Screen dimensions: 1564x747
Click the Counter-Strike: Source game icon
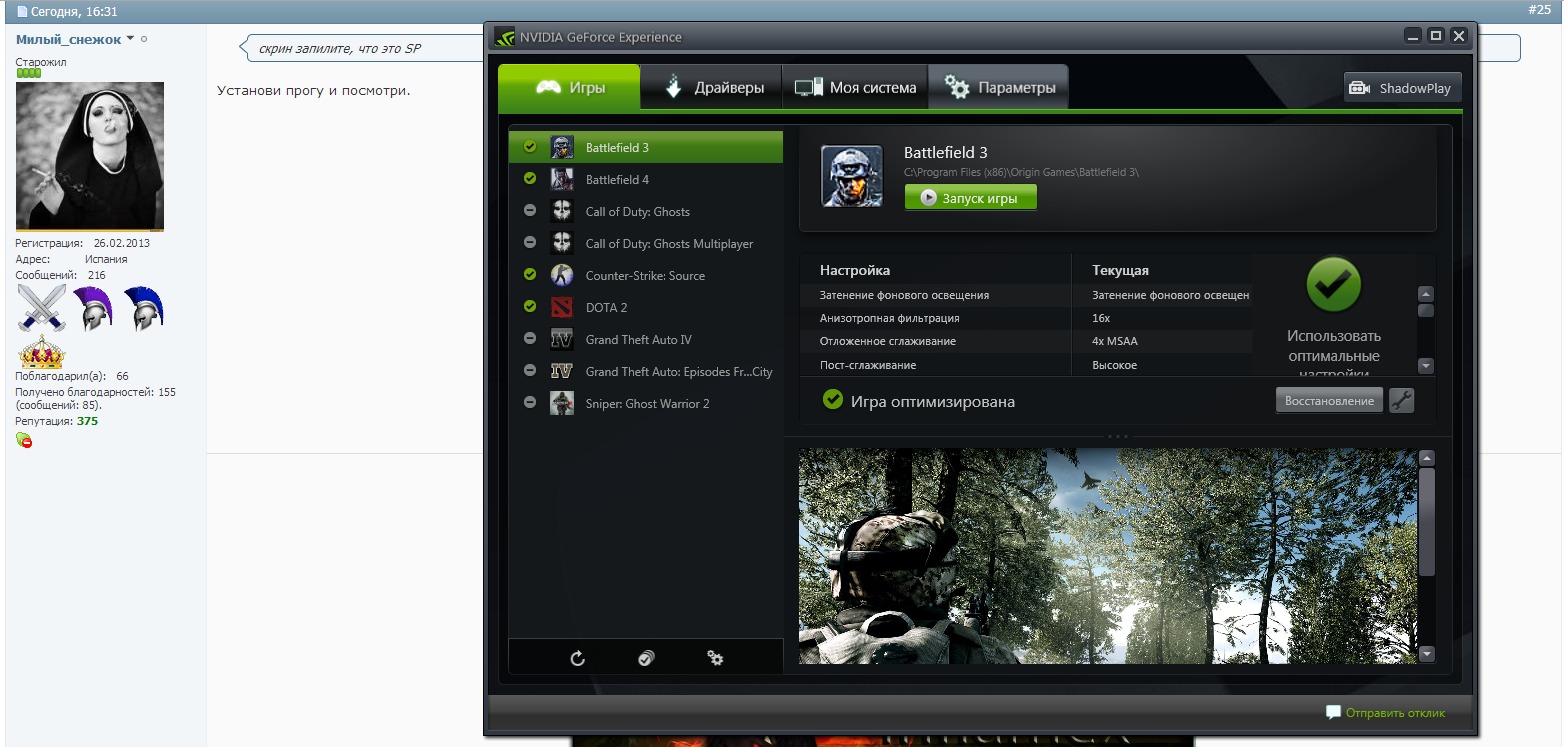point(562,276)
